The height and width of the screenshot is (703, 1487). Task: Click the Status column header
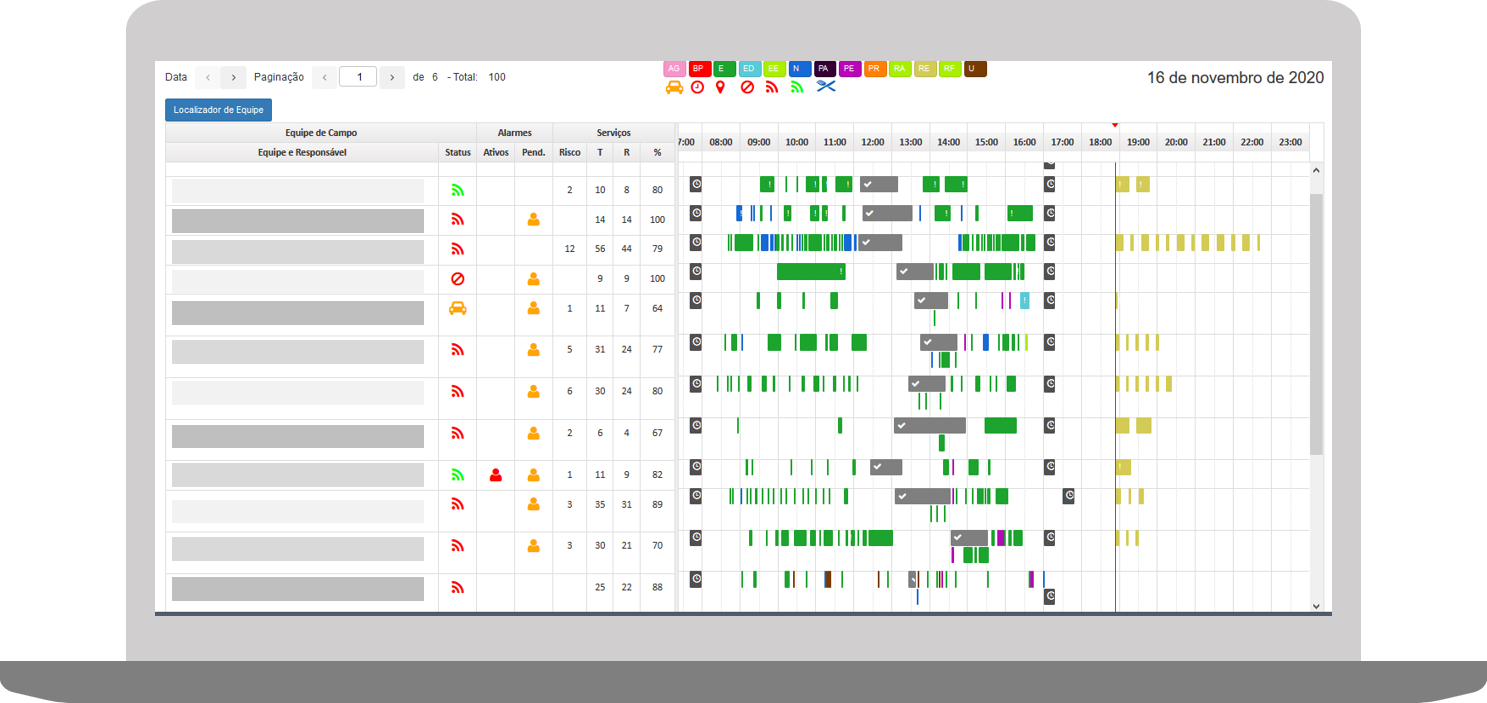point(457,152)
